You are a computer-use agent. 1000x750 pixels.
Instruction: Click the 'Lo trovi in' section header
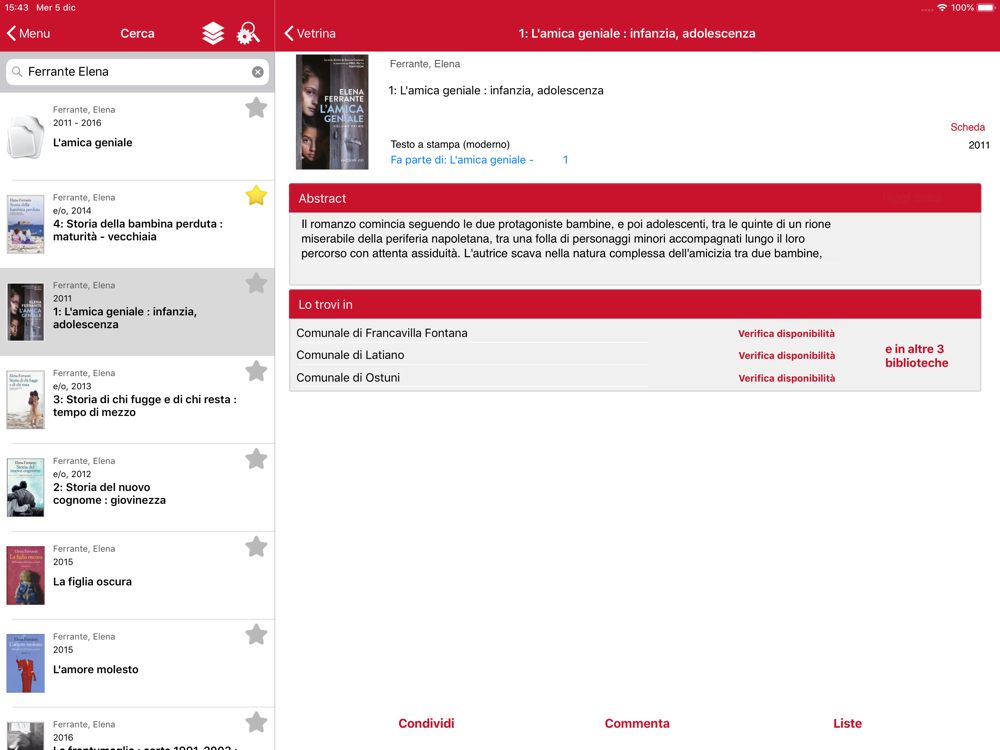(635, 304)
